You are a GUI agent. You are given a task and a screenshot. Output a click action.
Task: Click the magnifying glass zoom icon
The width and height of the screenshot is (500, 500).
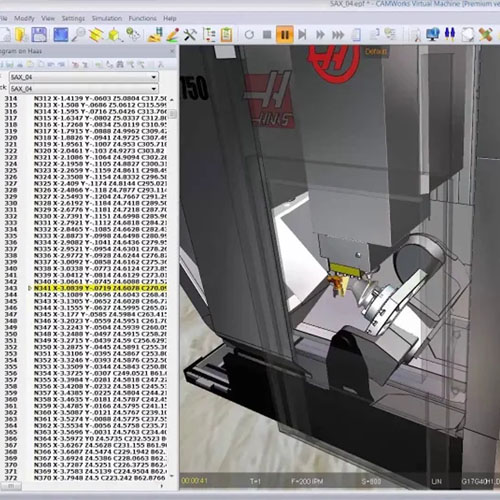pyautogui.click(x=78, y=35)
